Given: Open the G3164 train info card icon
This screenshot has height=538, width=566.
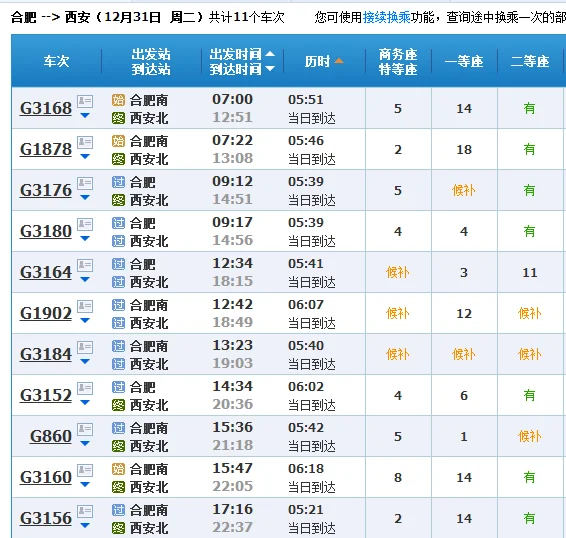Looking at the screenshot, I should click(85, 265).
